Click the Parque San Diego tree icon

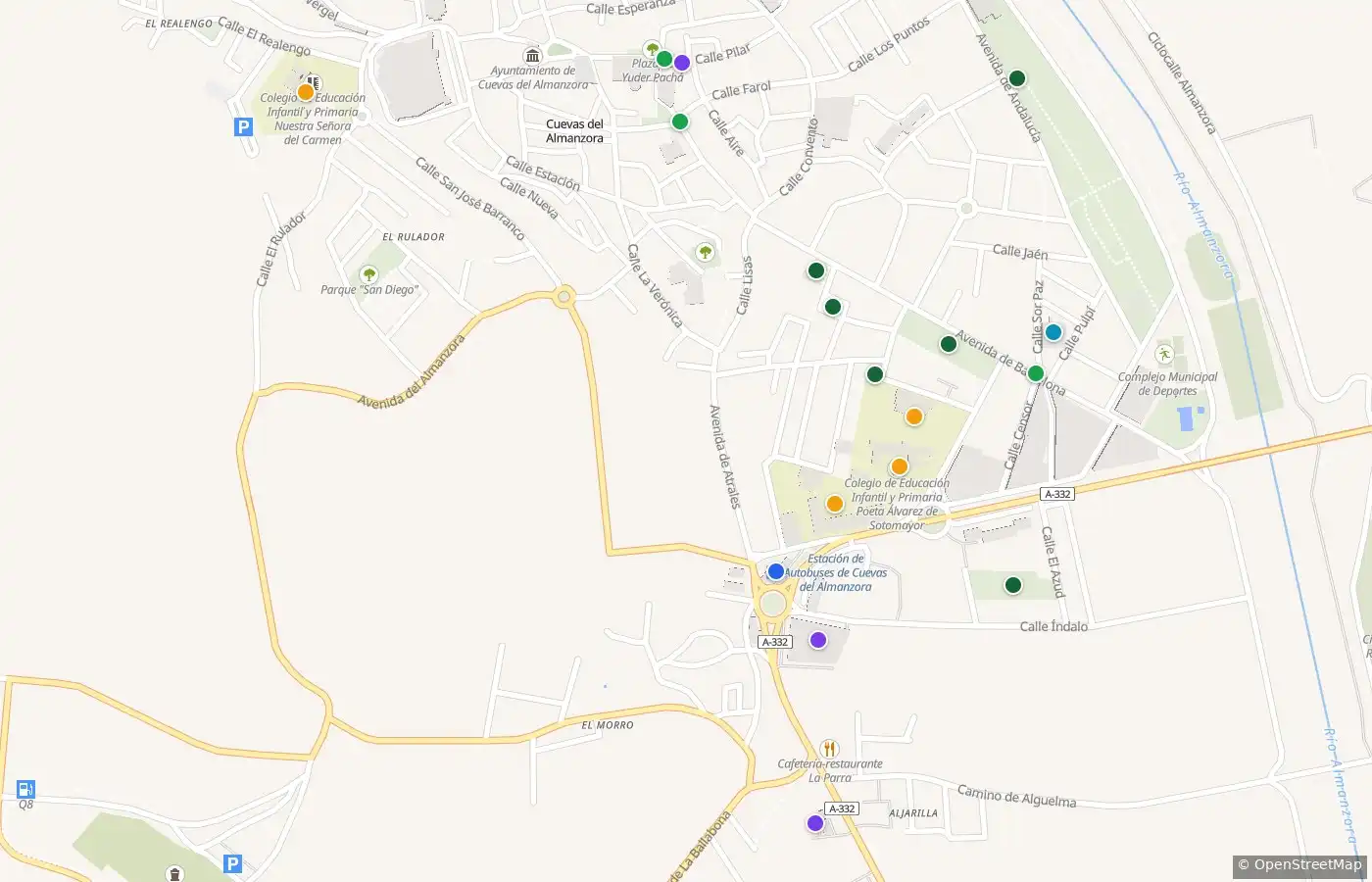[x=369, y=274]
